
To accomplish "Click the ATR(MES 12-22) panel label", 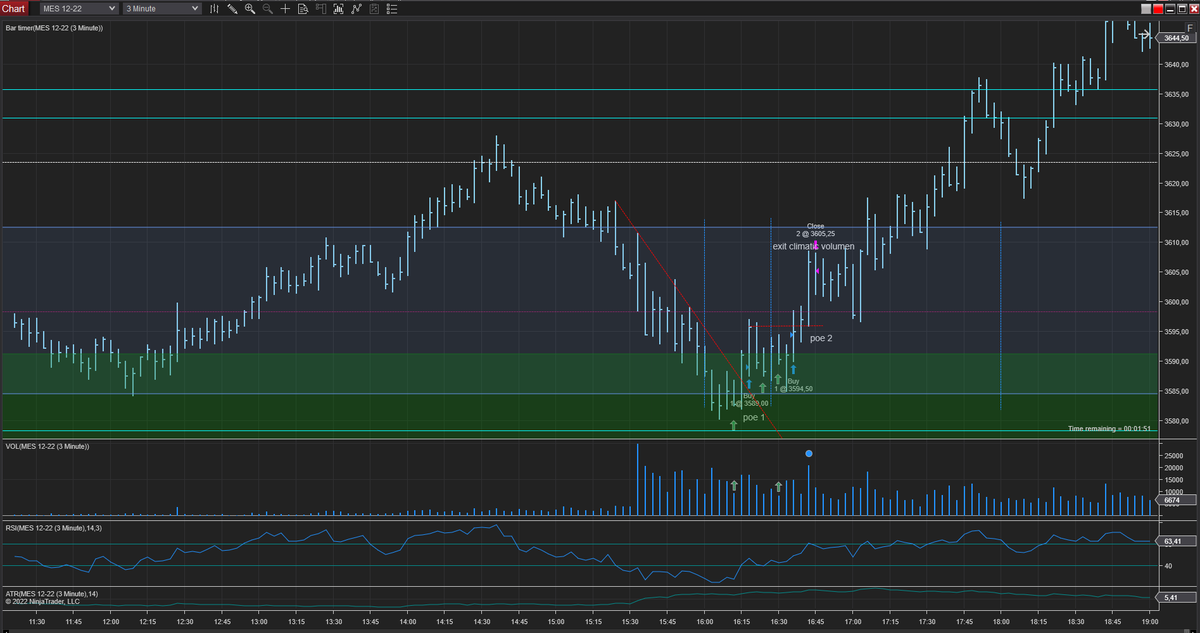I will tap(51, 594).
